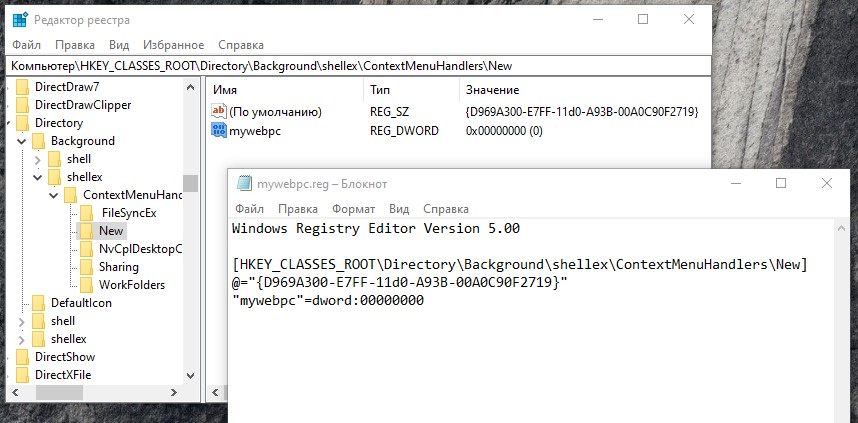
Task: Open the Файл menu in Registry Editor
Action: [26, 45]
